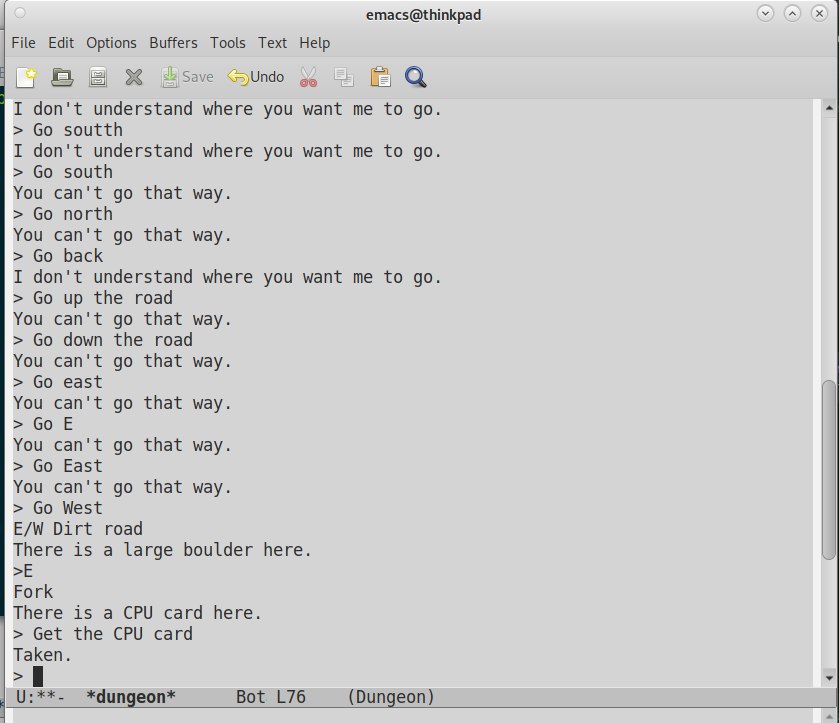Click the line "There is a large boulder here."
This screenshot has height=723, width=839.
pos(162,550)
